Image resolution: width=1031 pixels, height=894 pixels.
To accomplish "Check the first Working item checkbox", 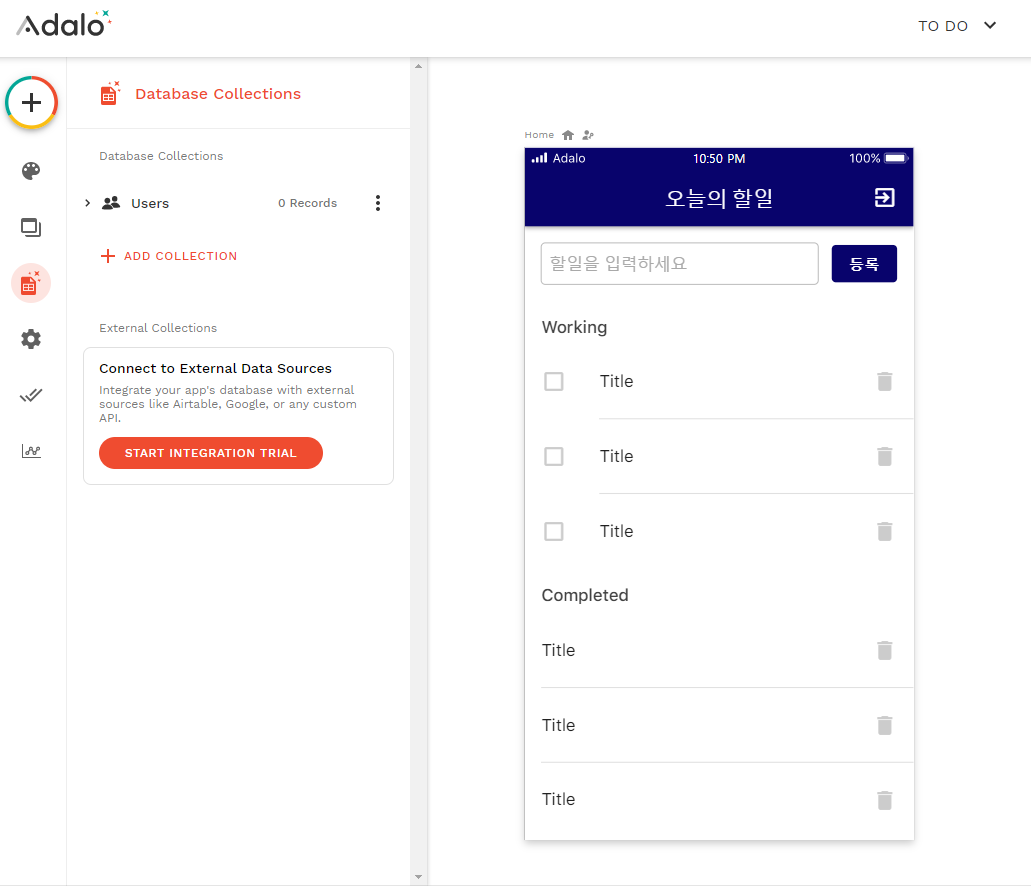I will 554,381.
